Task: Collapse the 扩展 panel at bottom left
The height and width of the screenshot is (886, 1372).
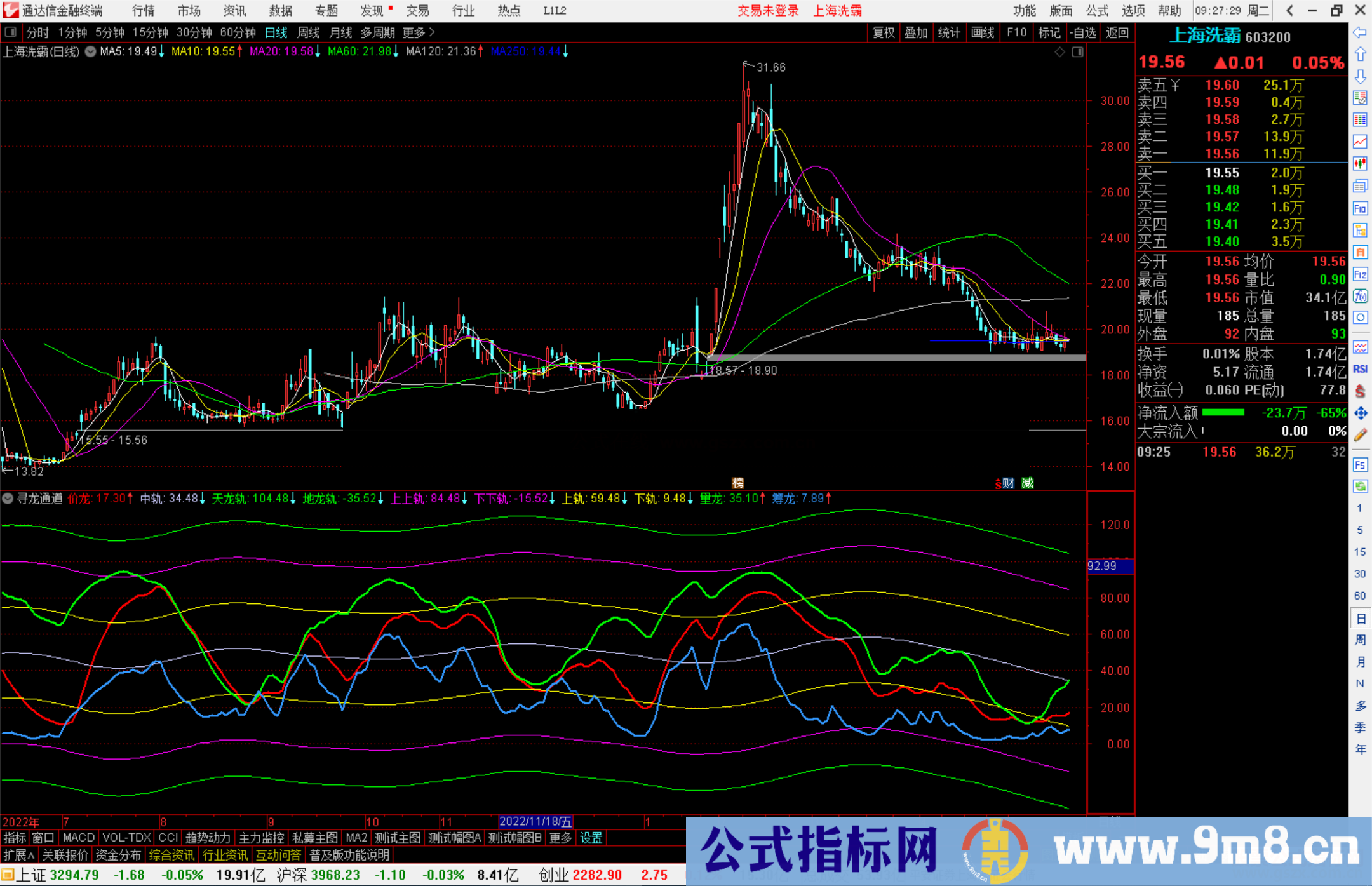Action: point(18,855)
